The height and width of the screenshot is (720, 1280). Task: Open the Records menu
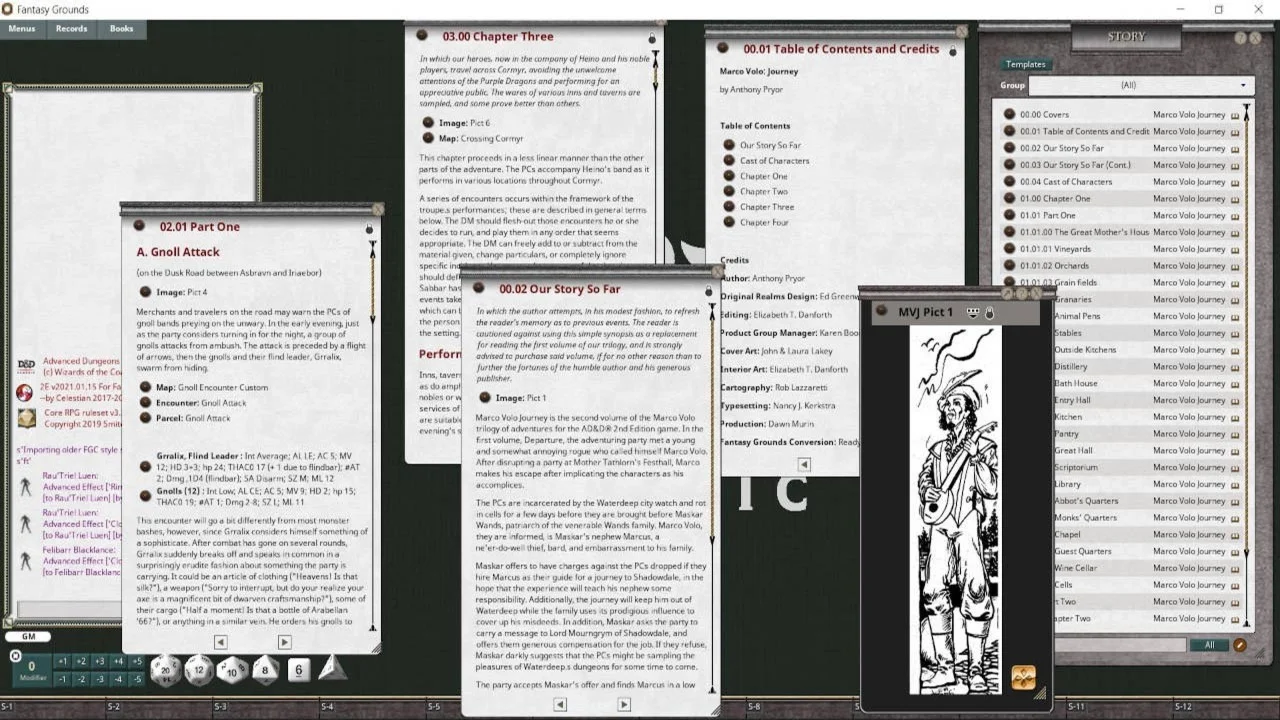coord(71,29)
